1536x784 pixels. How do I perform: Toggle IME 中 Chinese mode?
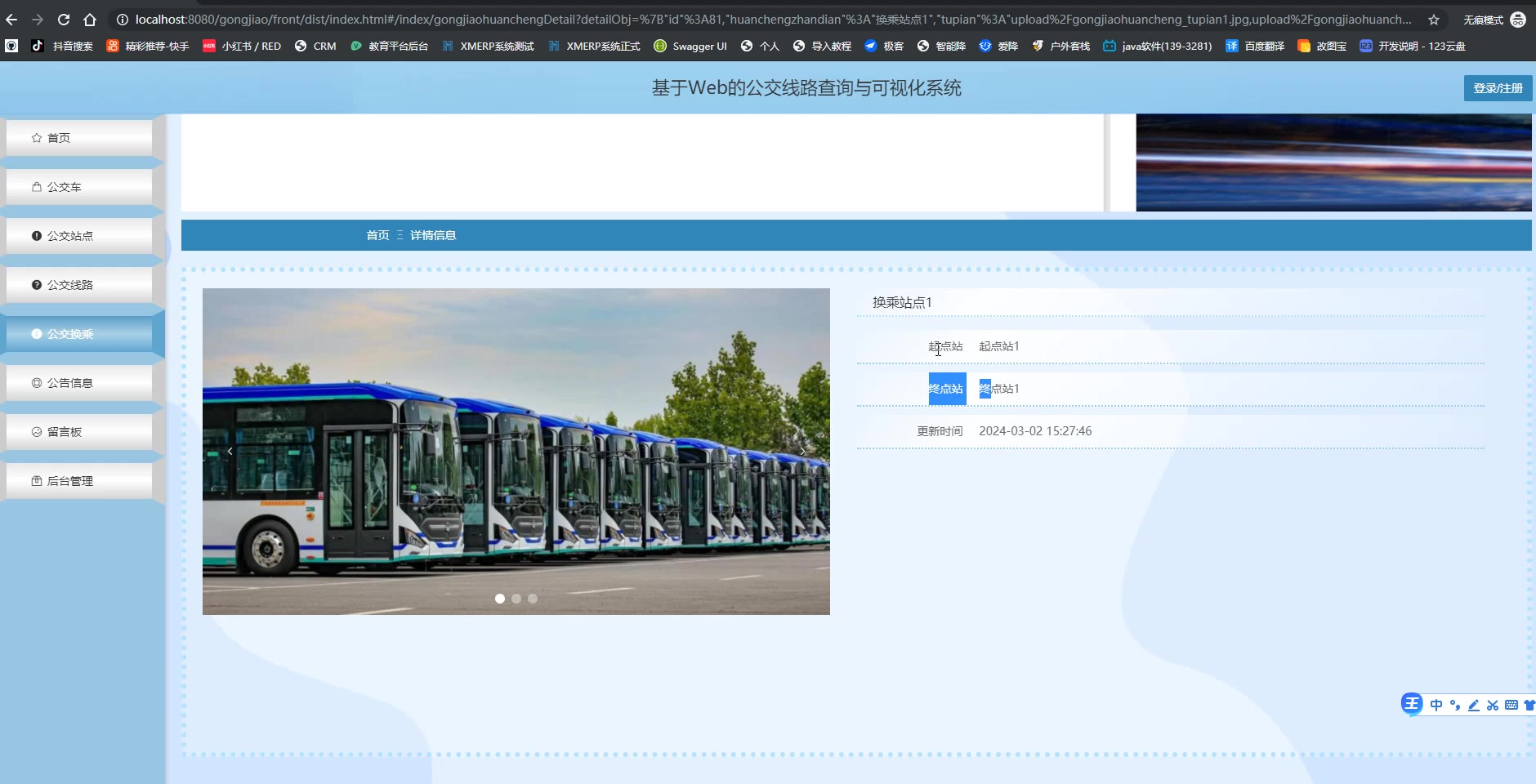1436,705
